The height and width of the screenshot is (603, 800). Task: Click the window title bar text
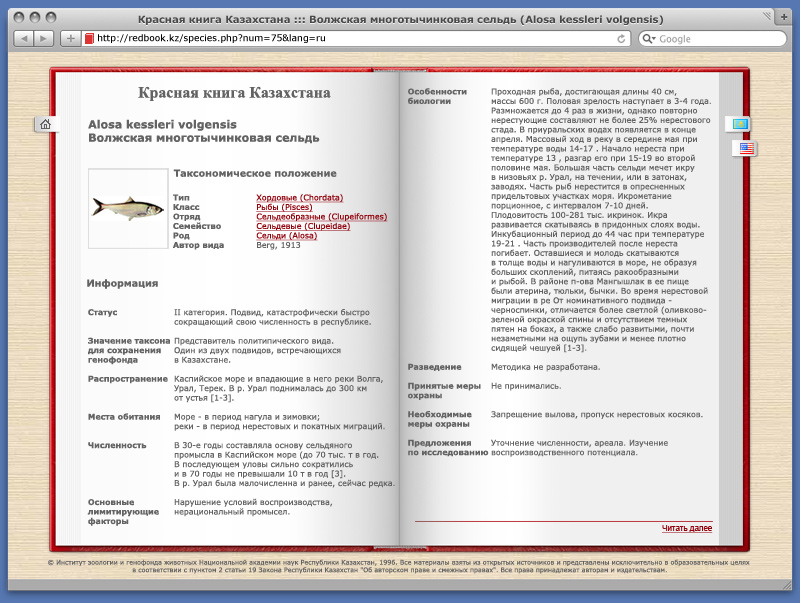401,19
